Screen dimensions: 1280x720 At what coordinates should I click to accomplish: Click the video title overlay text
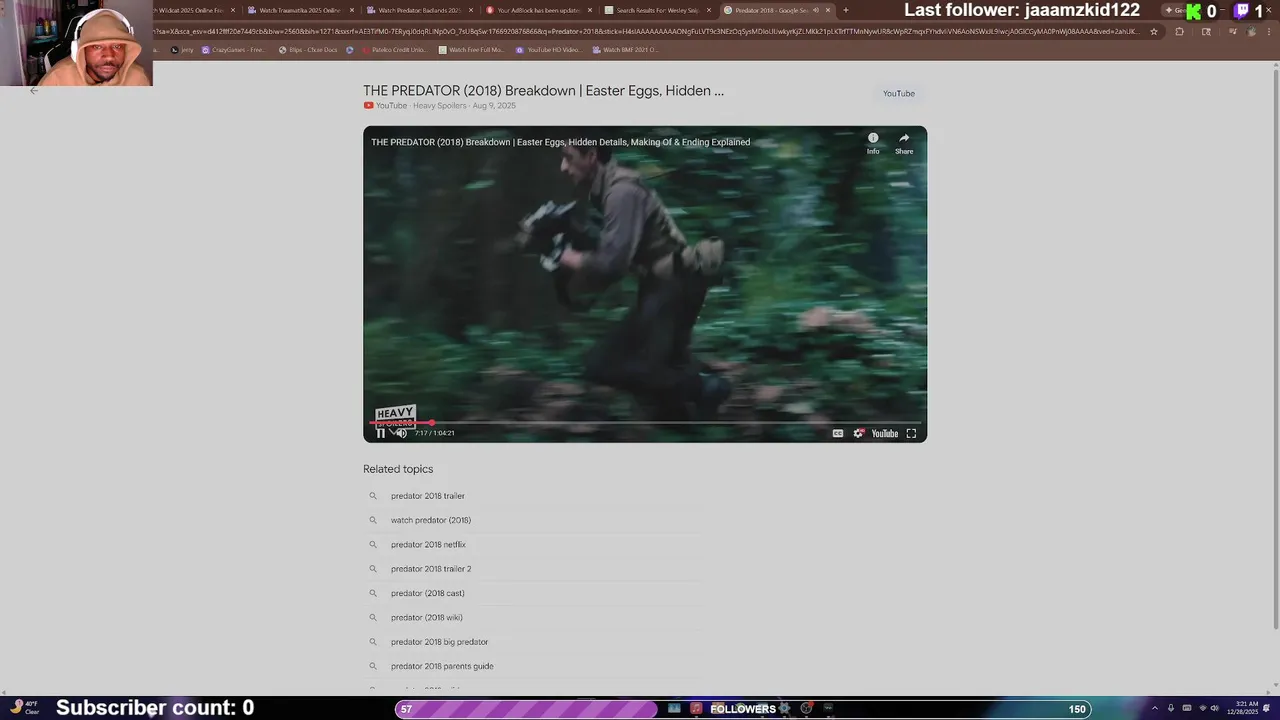(x=560, y=142)
